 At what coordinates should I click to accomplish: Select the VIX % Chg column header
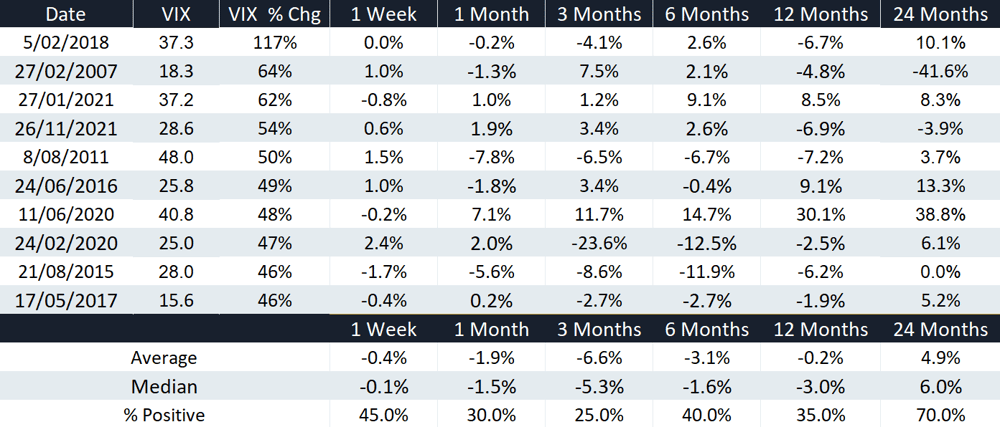coord(275,14)
